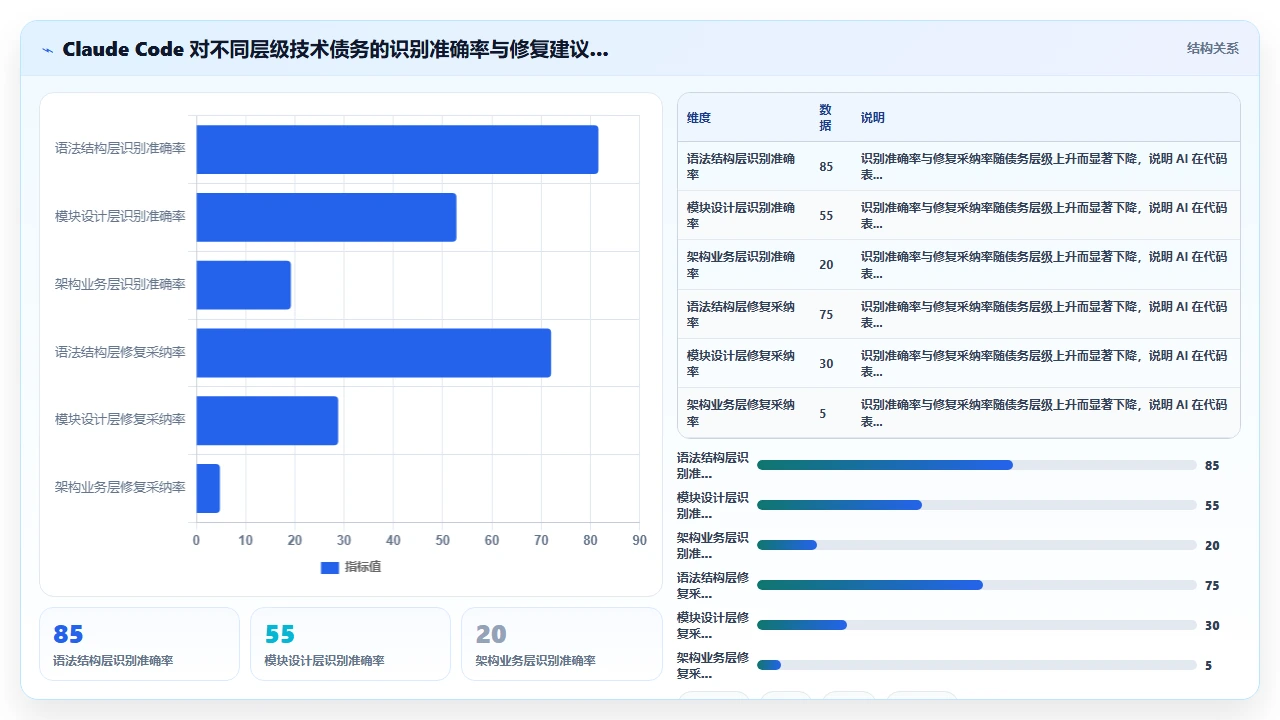Click the 架构业务层识别准确率 bar in the chart

[243, 285]
